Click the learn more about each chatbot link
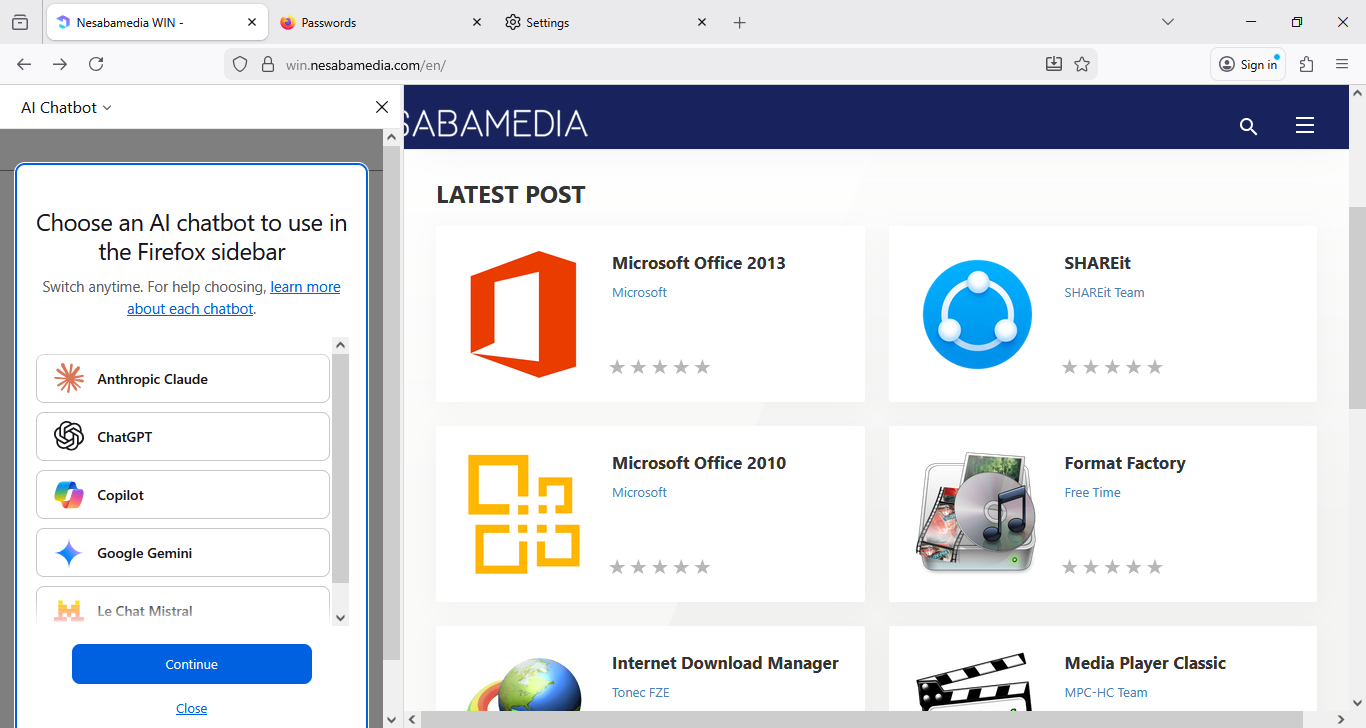The width and height of the screenshot is (1366, 728). click(x=305, y=288)
